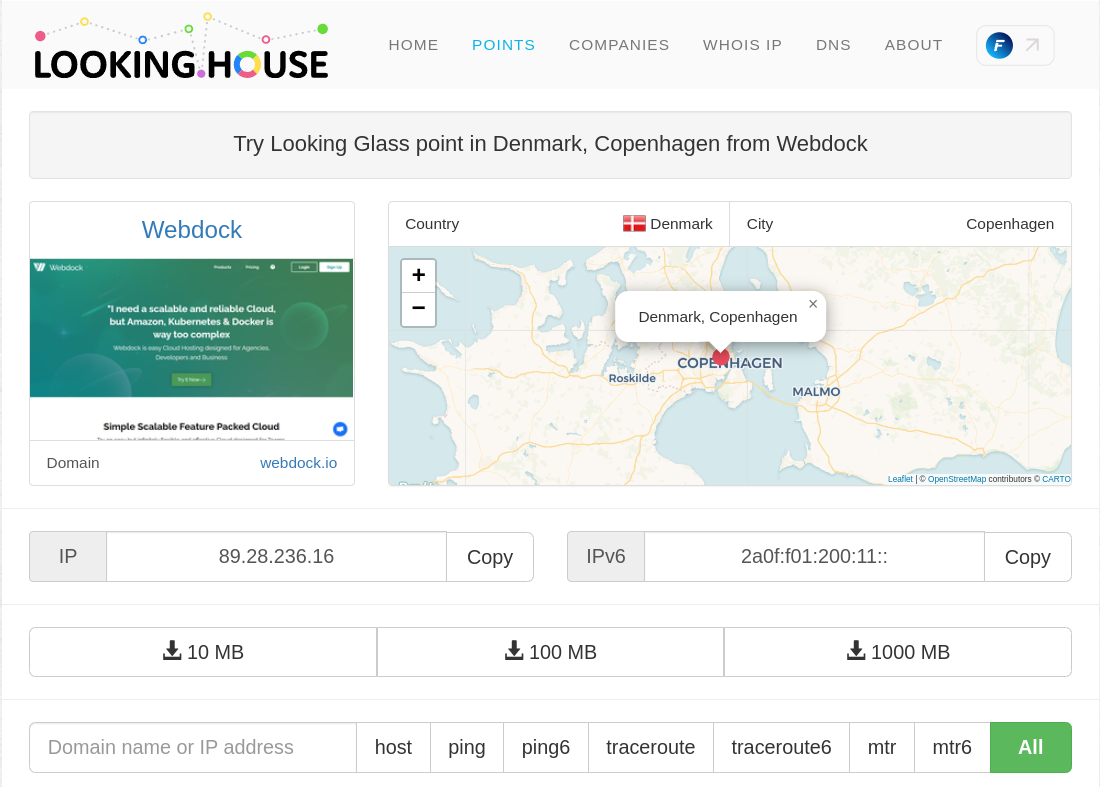Click the red map marker on Copenhagen

(720, 356)
